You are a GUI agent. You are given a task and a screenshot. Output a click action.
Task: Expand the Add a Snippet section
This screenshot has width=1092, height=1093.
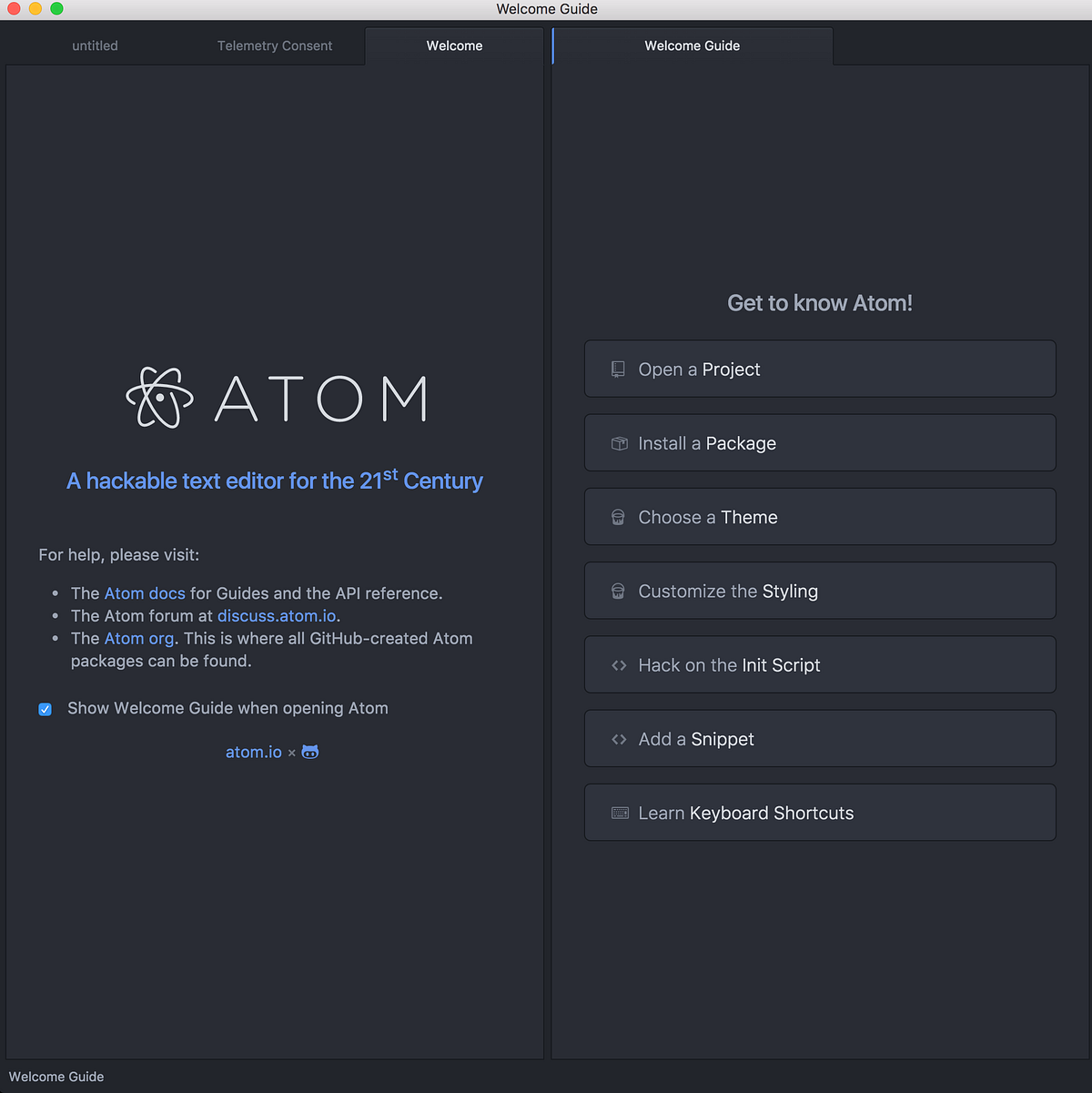click(820, 739)
